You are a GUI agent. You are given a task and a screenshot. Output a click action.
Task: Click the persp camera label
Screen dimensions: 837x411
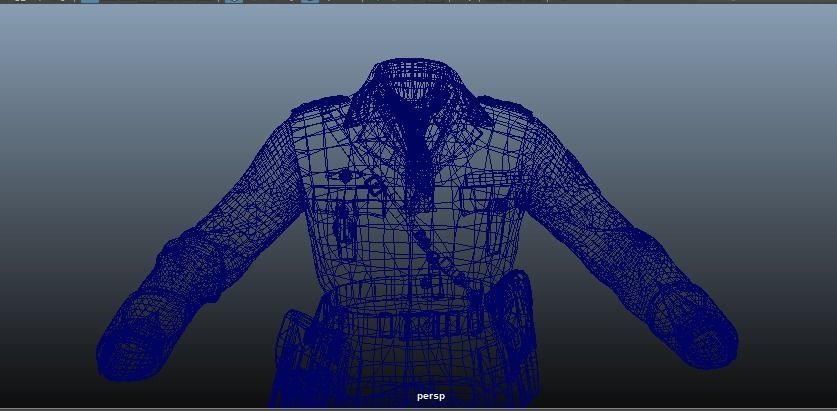430,396
